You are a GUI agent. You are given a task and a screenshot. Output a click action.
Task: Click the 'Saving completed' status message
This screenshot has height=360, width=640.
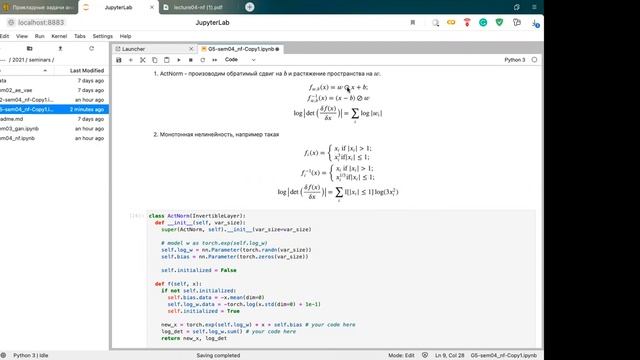[218, 356]
